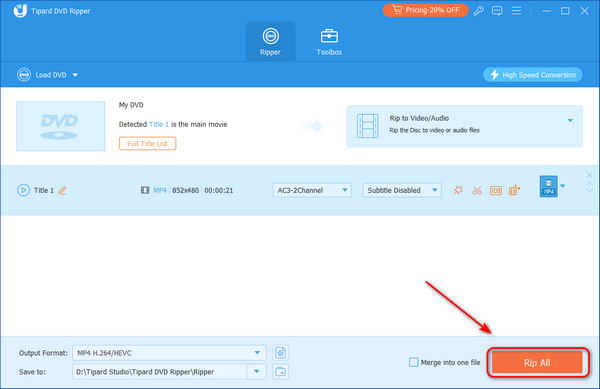Expand AC3-2Channel audio dropdown
600x389 pixels.
[311, 190]
